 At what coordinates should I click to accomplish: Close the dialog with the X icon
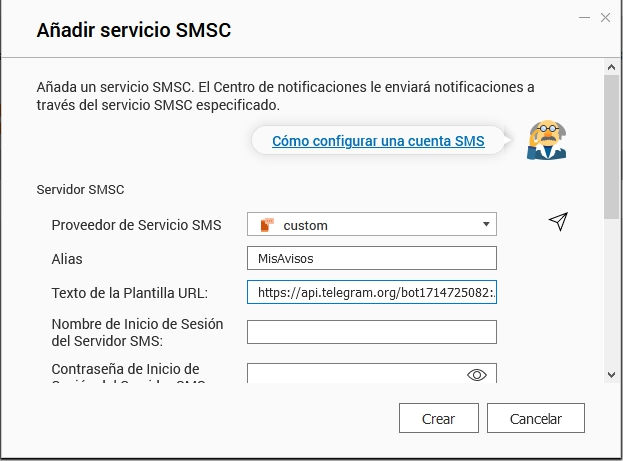coord(606,17)
